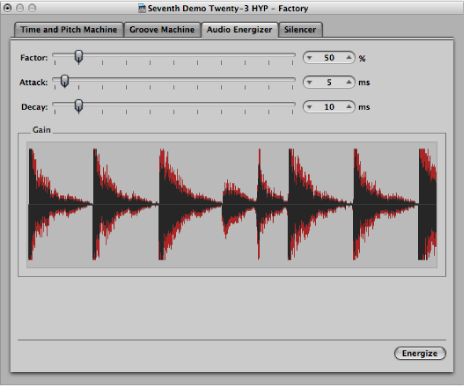Click the document icon in title bar
Screen dimensions: 464x386
pos(142,8)
